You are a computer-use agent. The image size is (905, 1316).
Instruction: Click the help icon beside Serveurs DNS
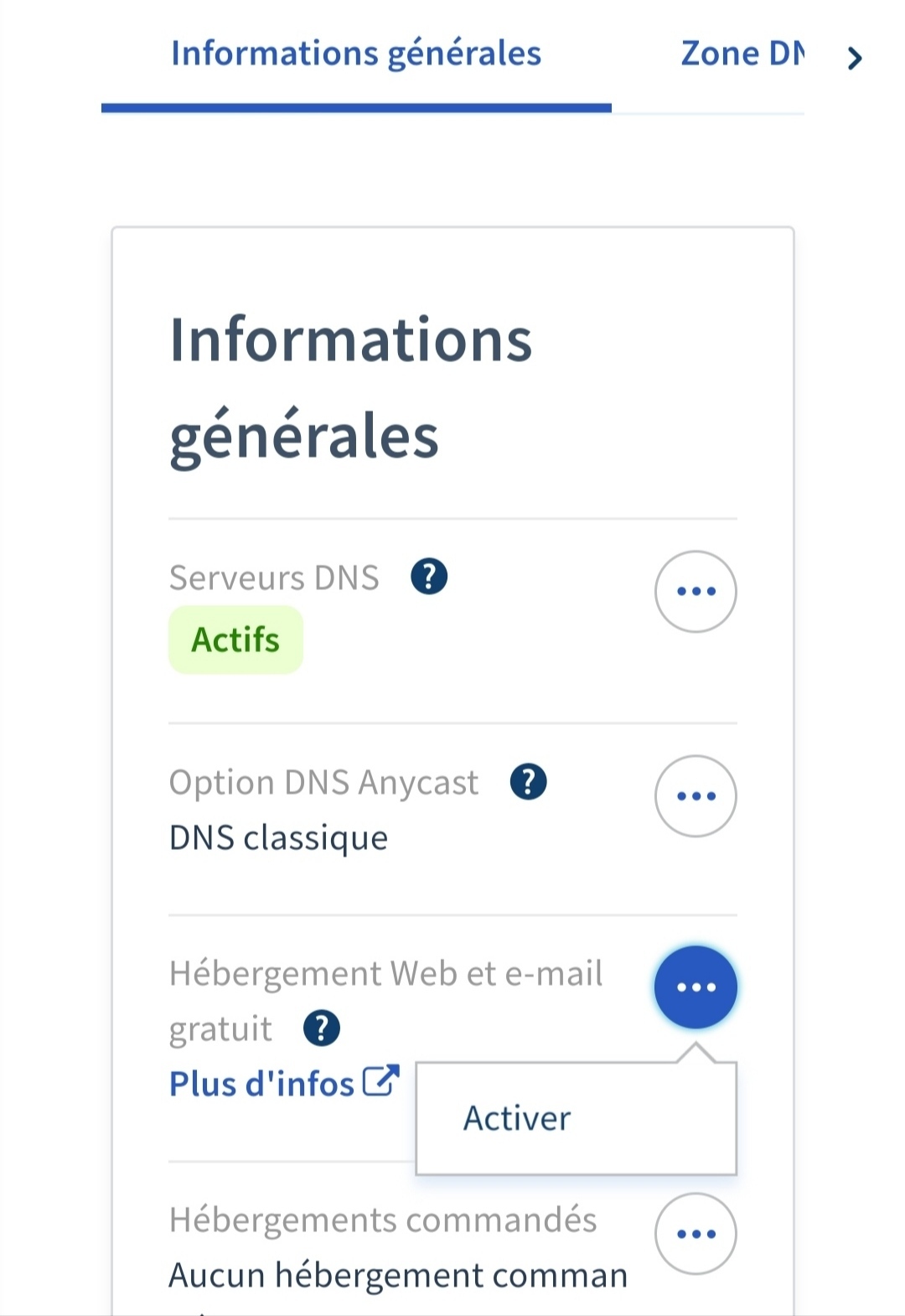click(x=429, y=577)
